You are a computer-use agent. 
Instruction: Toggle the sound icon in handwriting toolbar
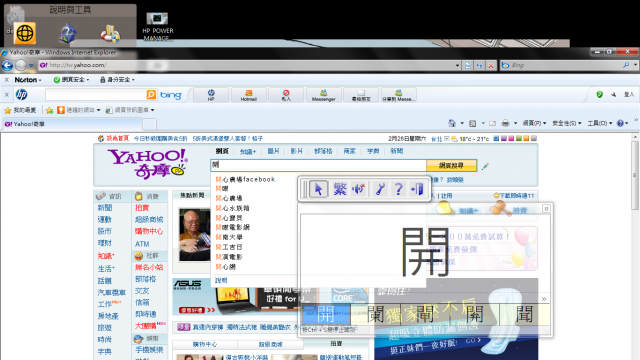click(x=359, y=189)
